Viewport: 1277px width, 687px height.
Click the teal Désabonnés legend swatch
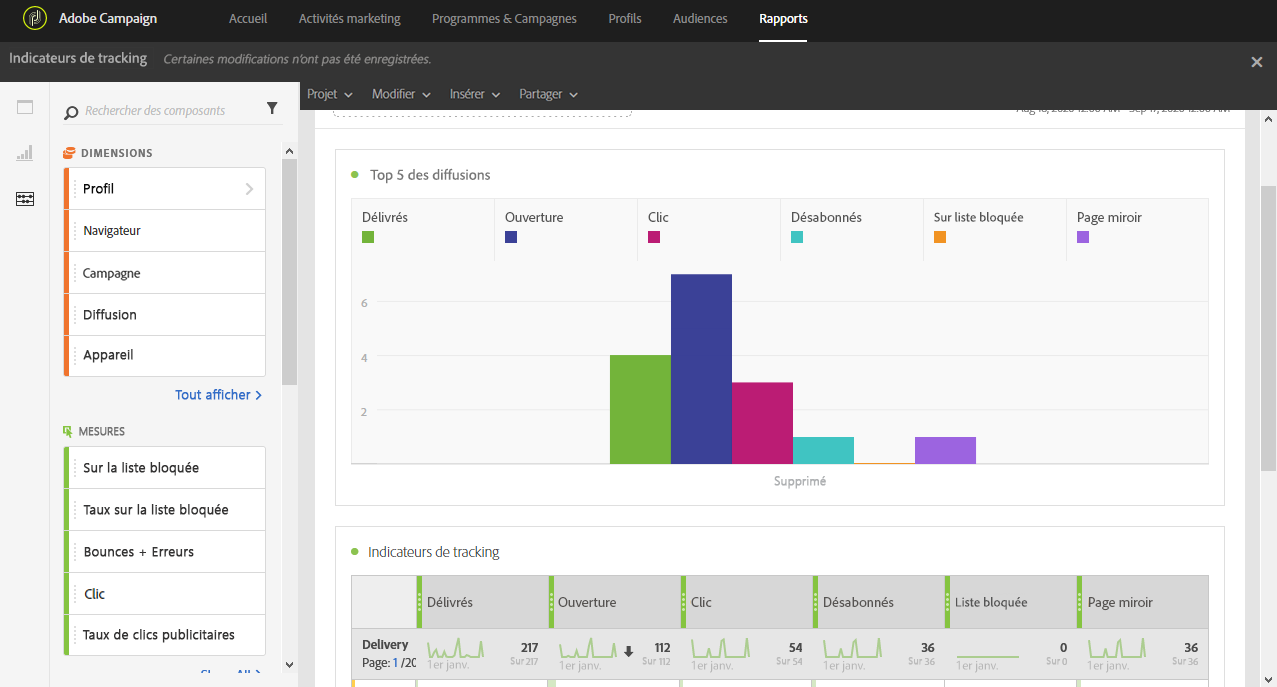797,238
